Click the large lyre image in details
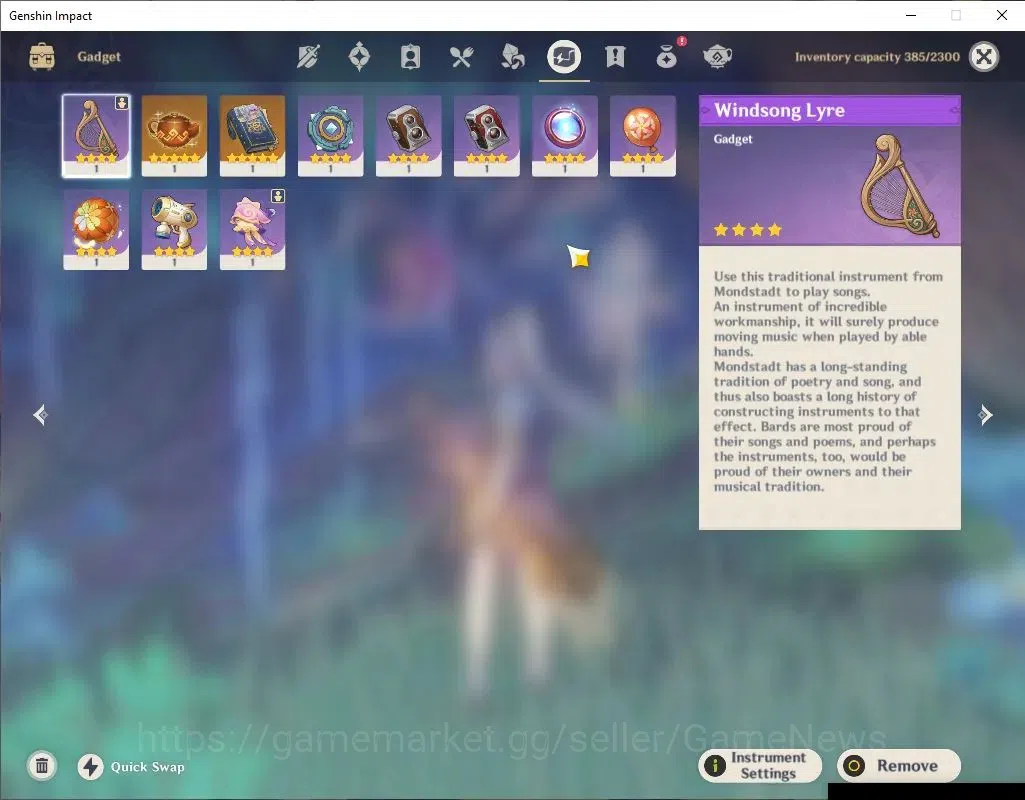Screen dimensions: 1025x800 900,186
